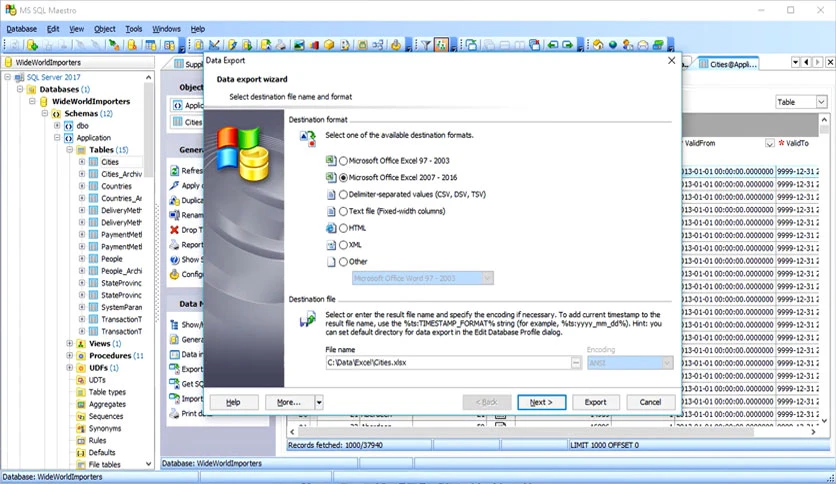Image resolution: width=836 pixels, height=484 pixels.
Task: Click the data grid scroll up arrow
Action: [824, 120]
